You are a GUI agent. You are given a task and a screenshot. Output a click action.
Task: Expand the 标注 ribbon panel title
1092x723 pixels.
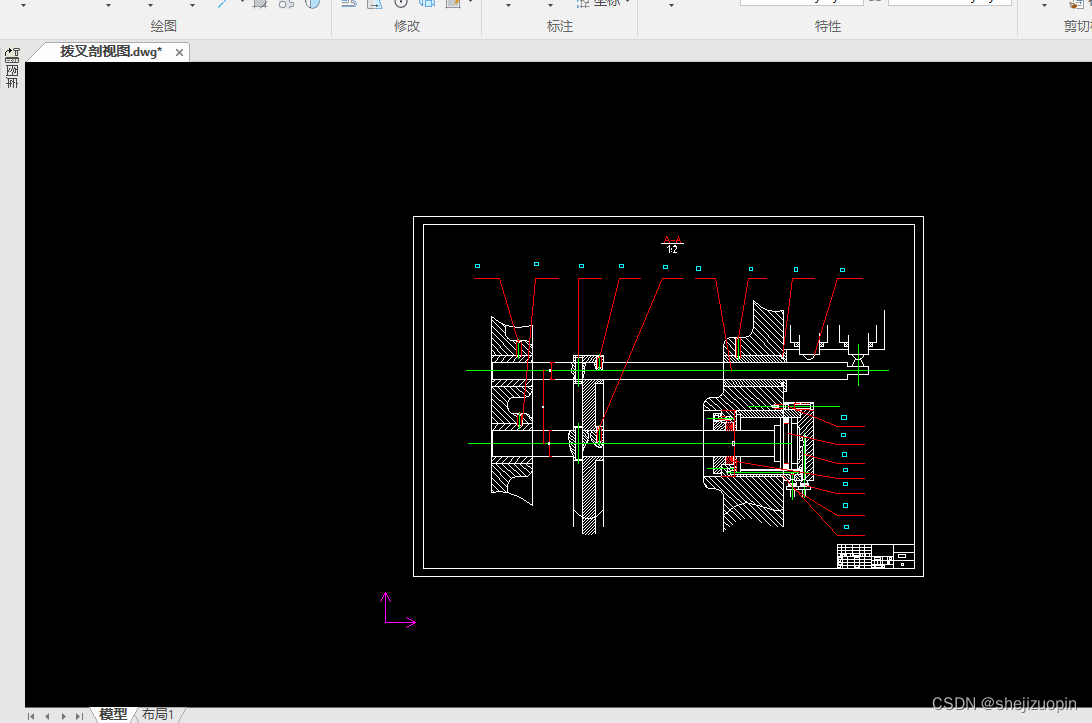560,26
